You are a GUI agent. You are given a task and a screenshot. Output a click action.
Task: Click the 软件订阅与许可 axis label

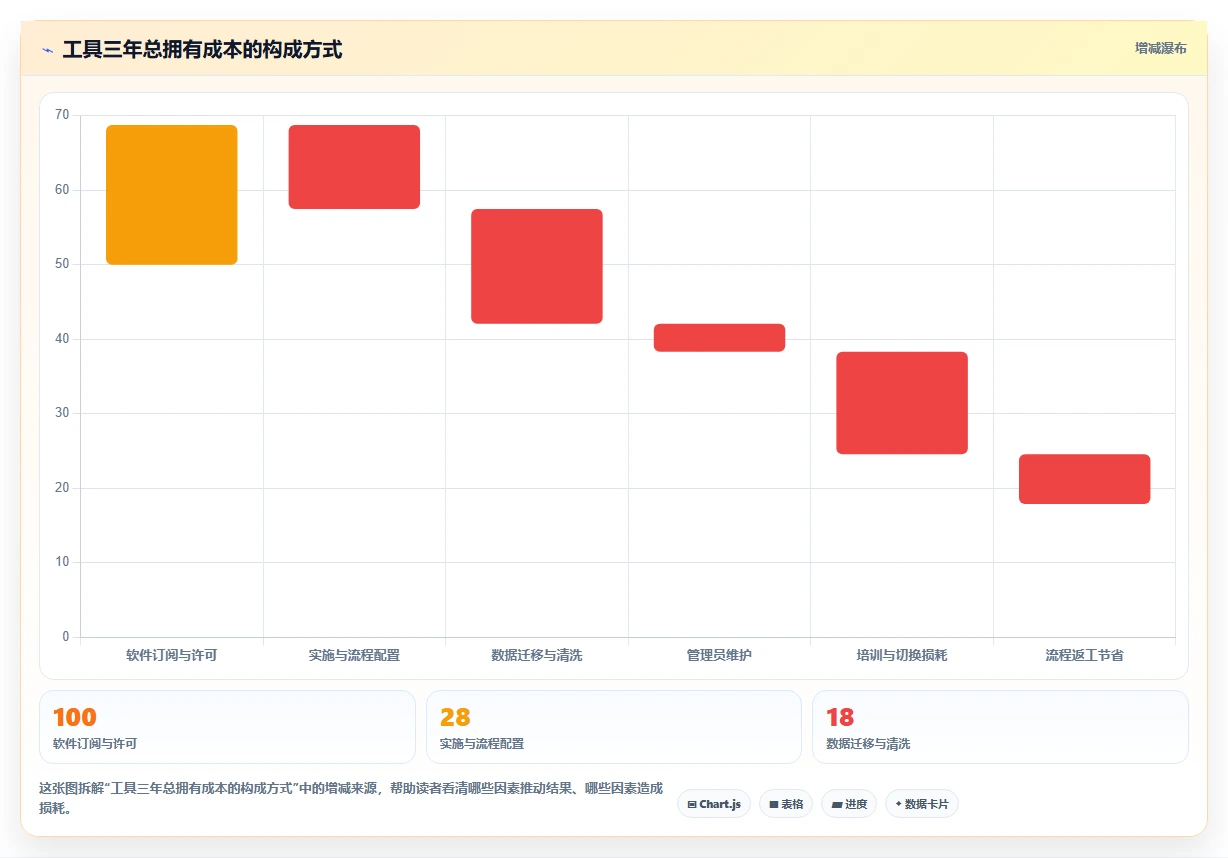(172, 656)
